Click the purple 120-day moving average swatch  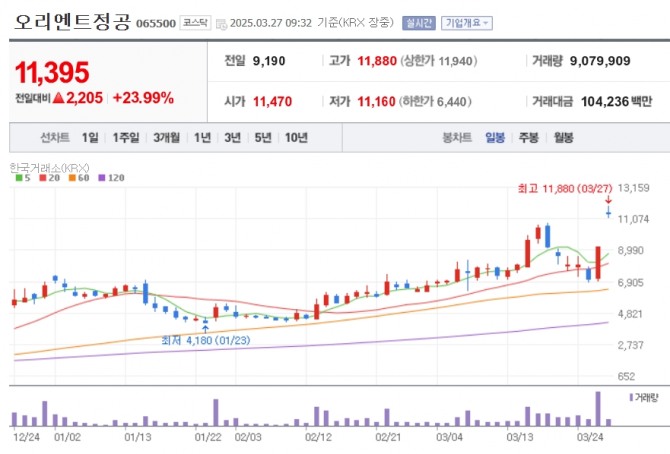click(x=102, y=178)
